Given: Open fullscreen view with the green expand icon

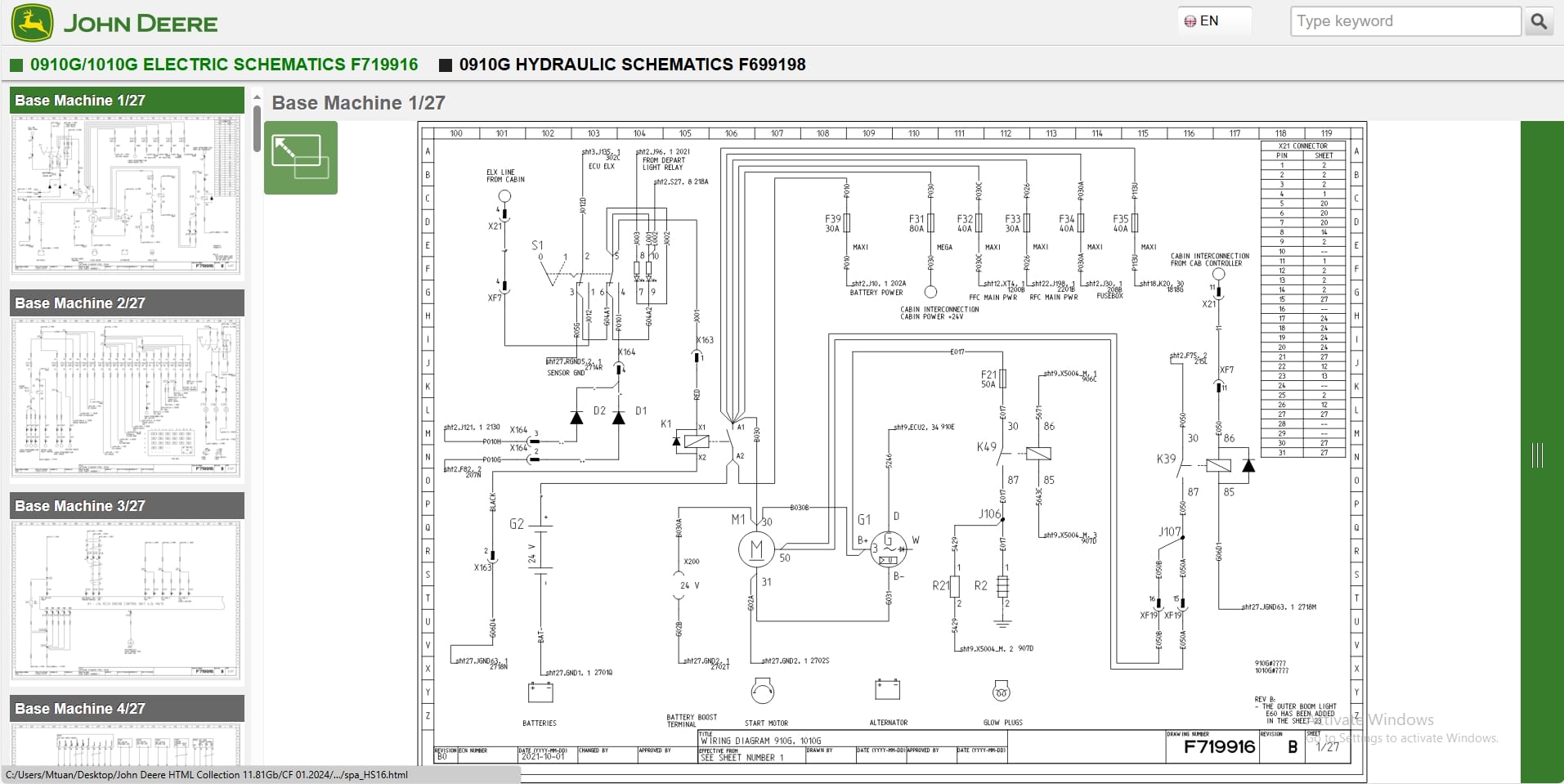Looking at the screenshot, I should 300,158.
